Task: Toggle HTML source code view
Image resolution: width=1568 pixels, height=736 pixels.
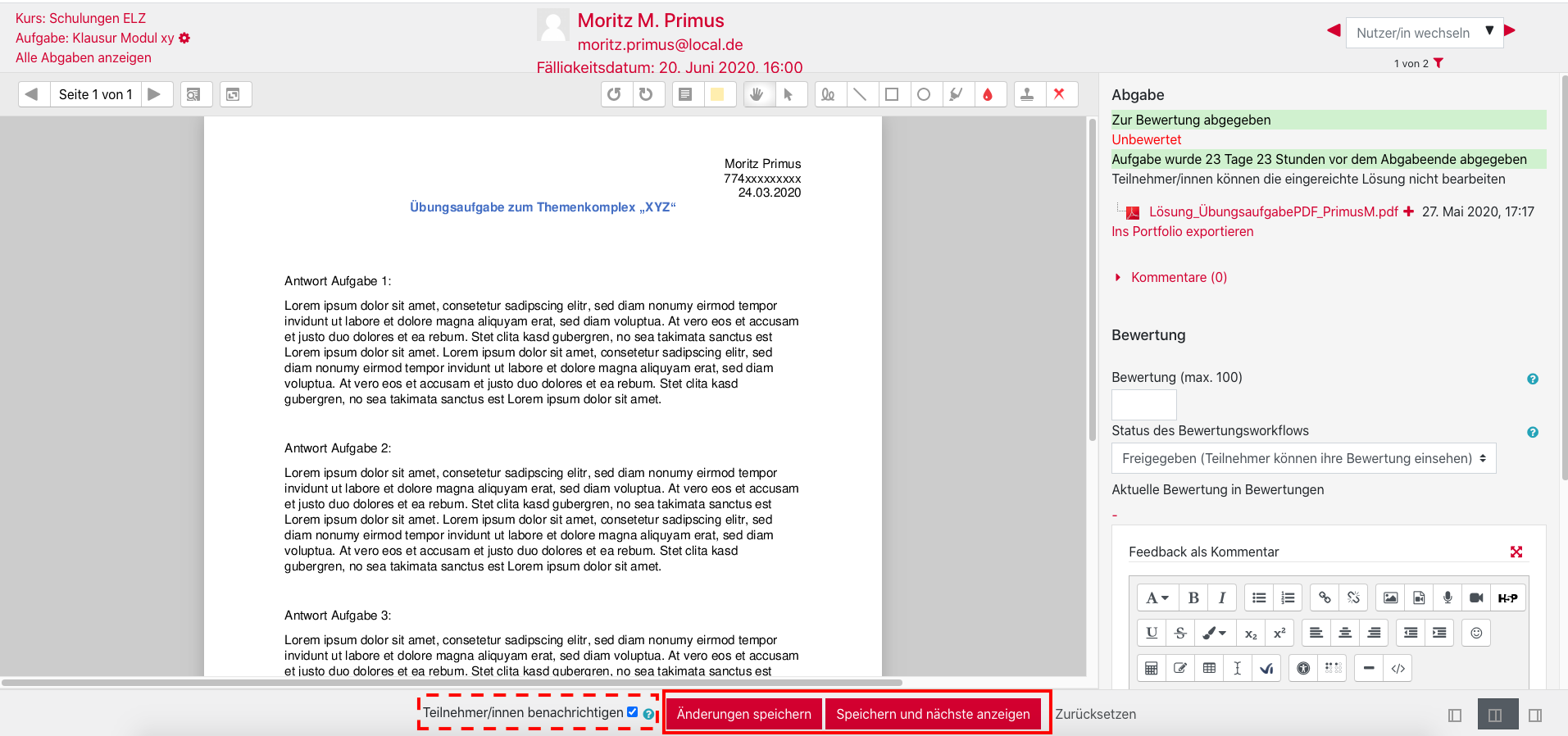Action: (1398, 668)
